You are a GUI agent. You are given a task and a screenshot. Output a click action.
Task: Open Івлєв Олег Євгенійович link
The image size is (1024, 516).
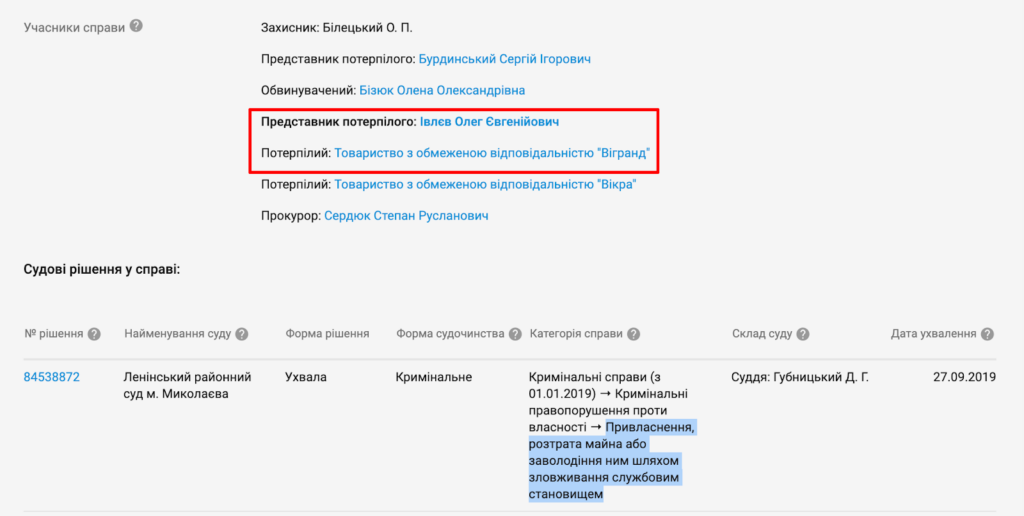(x=488, y=121)
